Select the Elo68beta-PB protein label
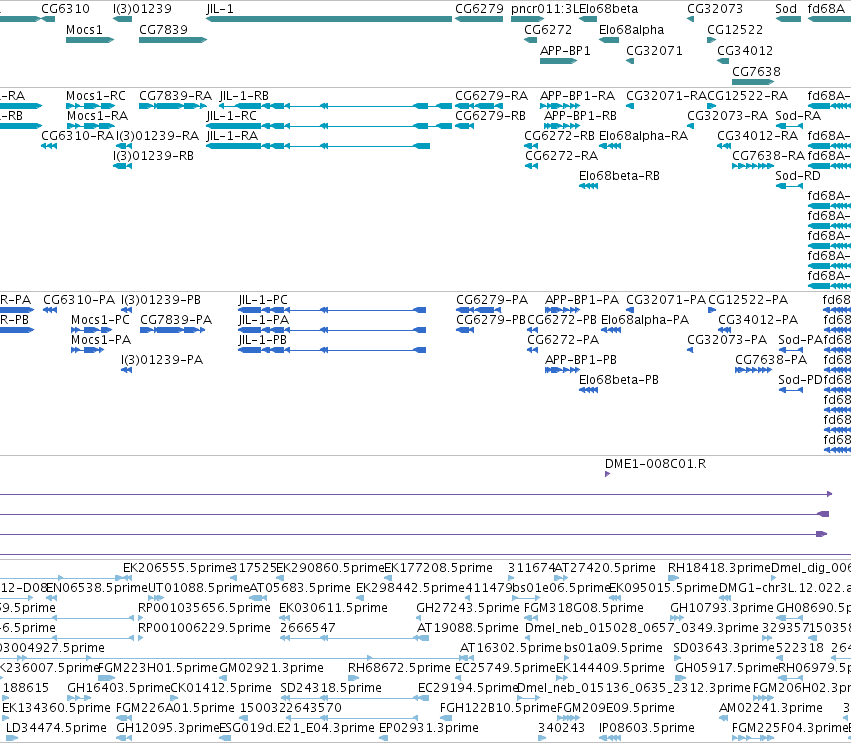 [619, 380]
